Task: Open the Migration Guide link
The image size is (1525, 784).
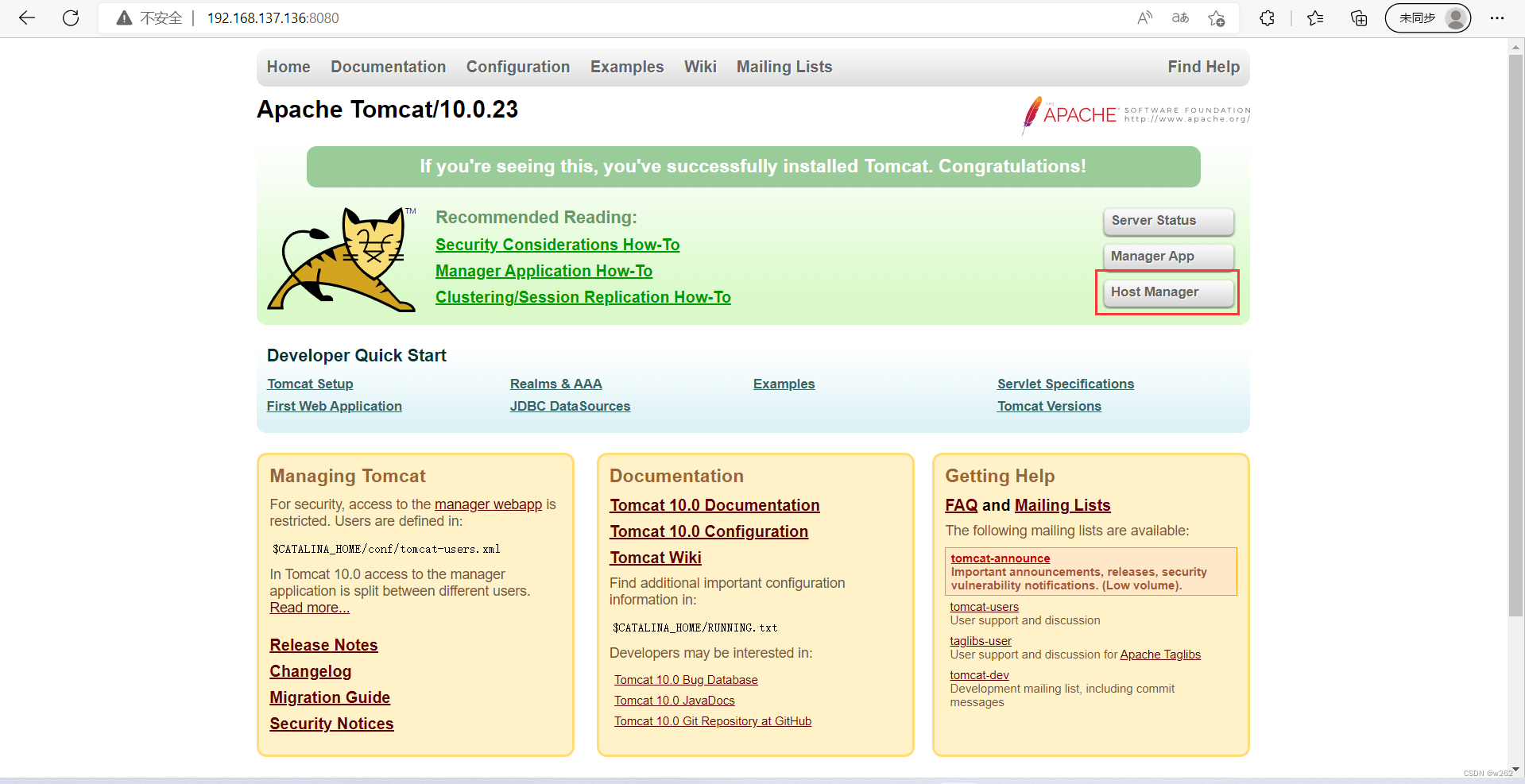Action: [x=330, y=697]
